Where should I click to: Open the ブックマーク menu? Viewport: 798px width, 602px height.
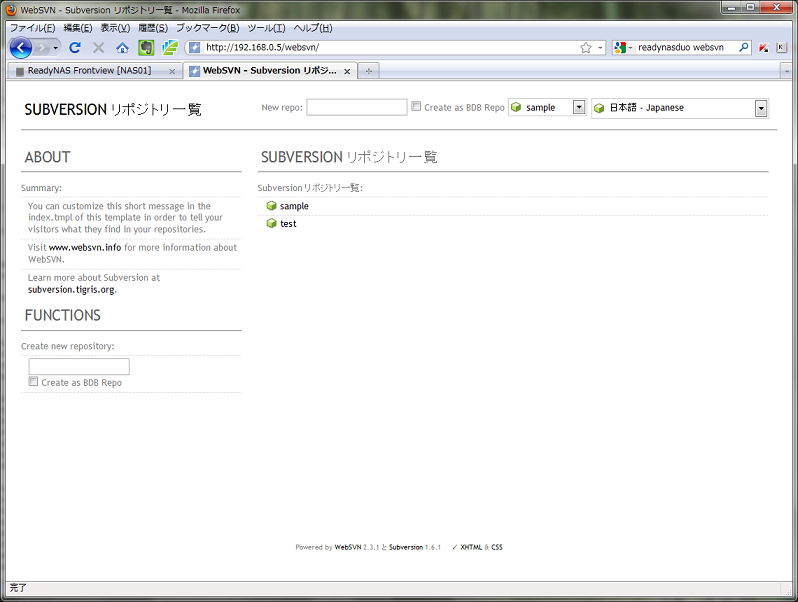[208, 28]
